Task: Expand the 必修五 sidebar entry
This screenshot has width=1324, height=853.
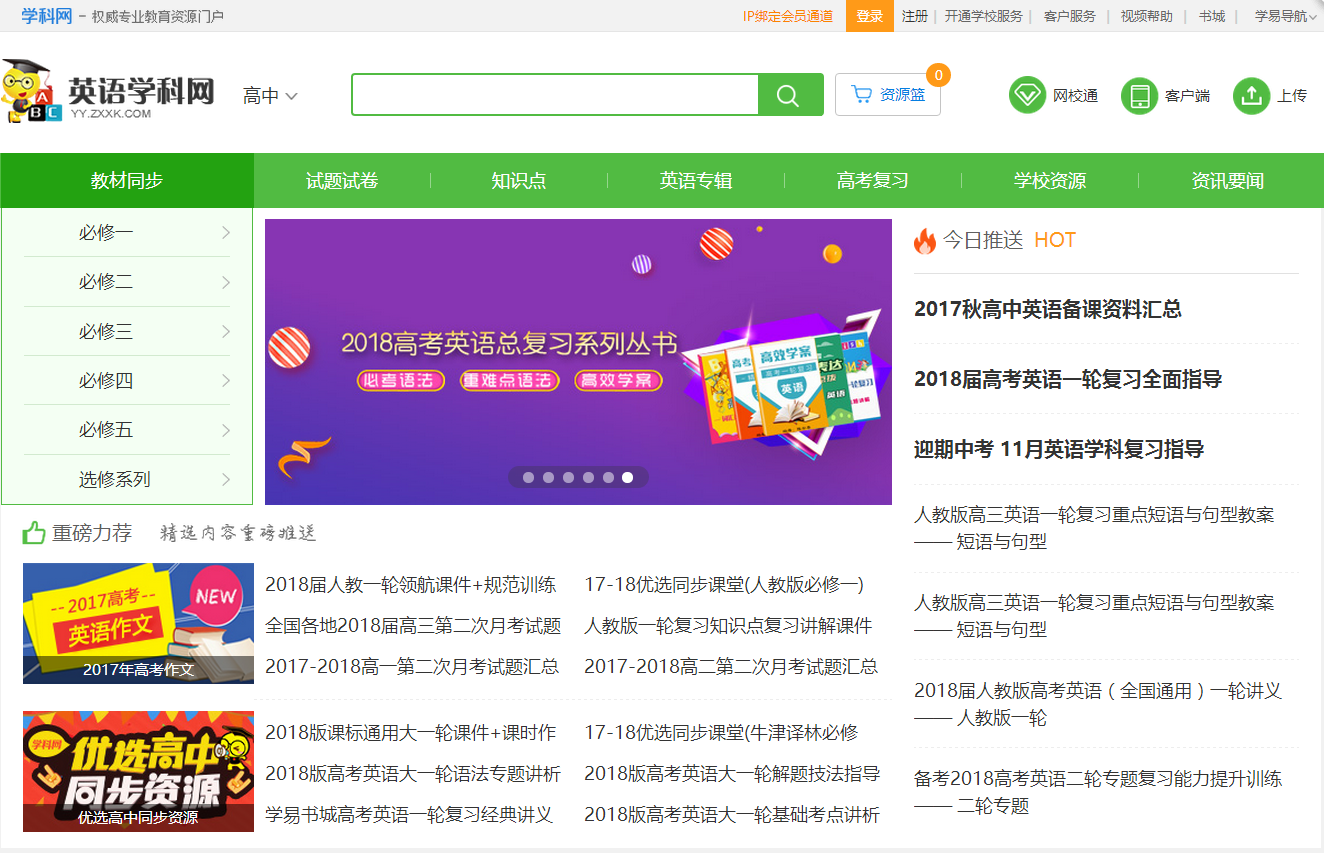Action: click(x=127, y=430)
